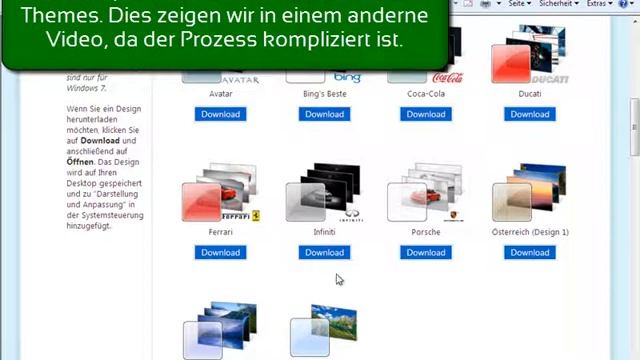Download the Bing's Beste theme
The width and height of the screenshot is (640, 360).
pyautogui.click(x=324, y=114)
